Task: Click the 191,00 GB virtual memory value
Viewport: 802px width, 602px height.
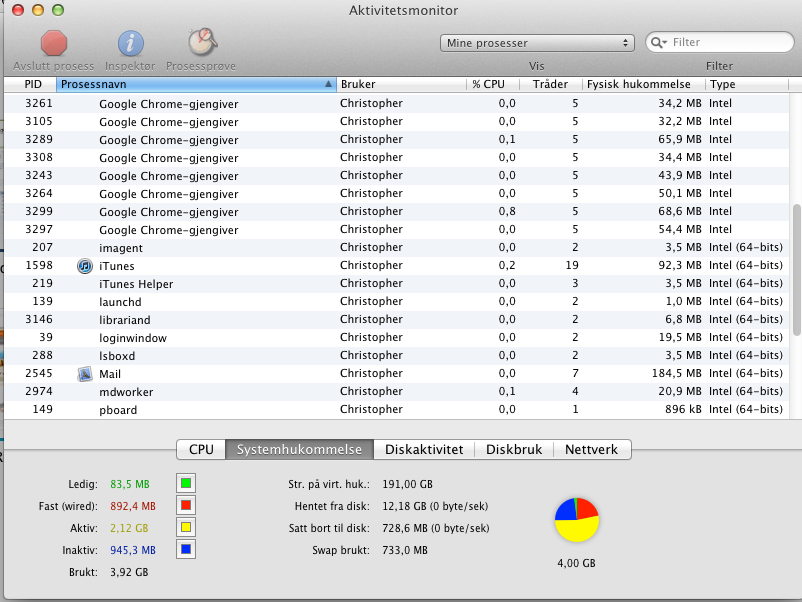Action: click(408, 484)
